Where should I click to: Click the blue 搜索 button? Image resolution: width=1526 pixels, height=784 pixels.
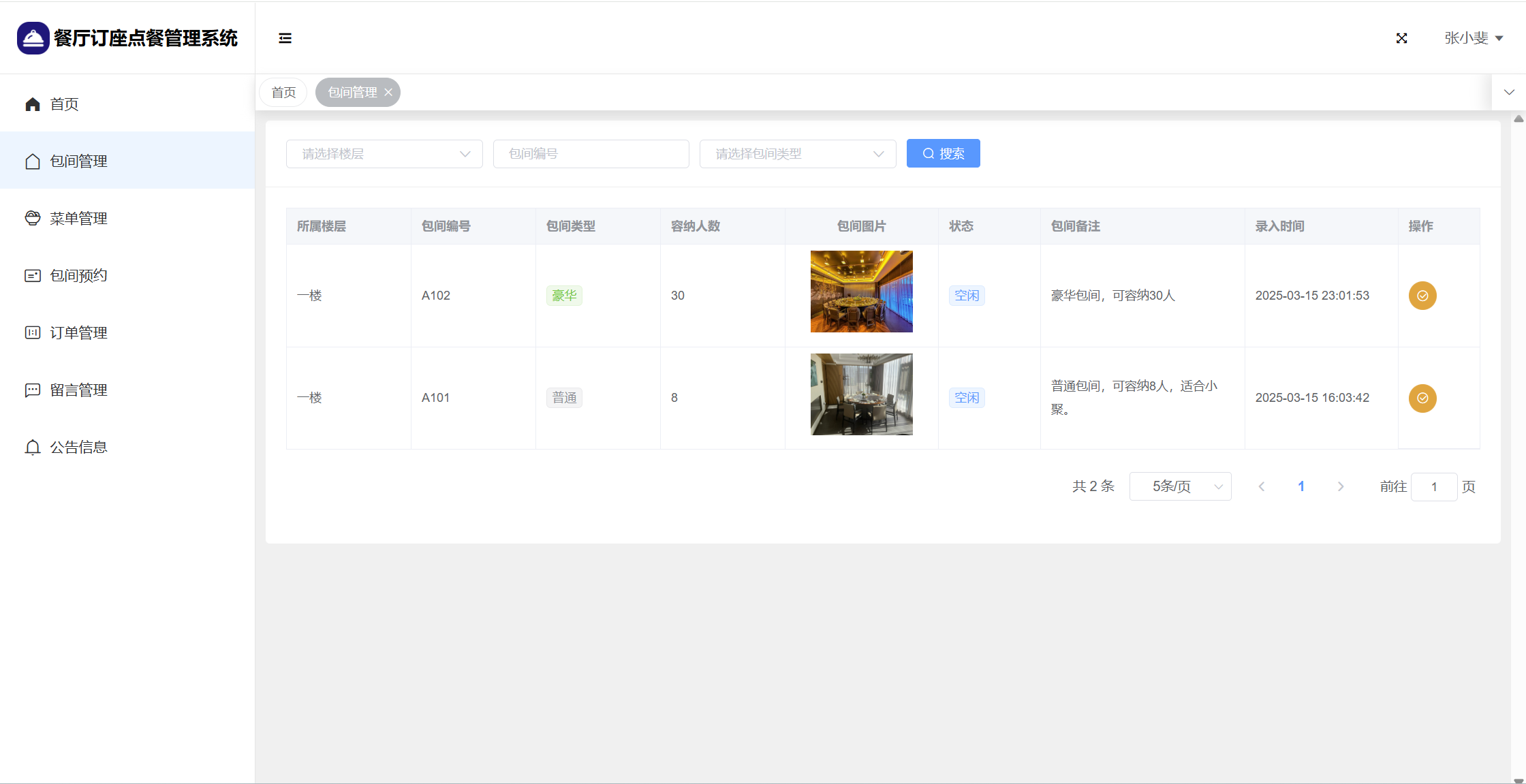point(943,154)
